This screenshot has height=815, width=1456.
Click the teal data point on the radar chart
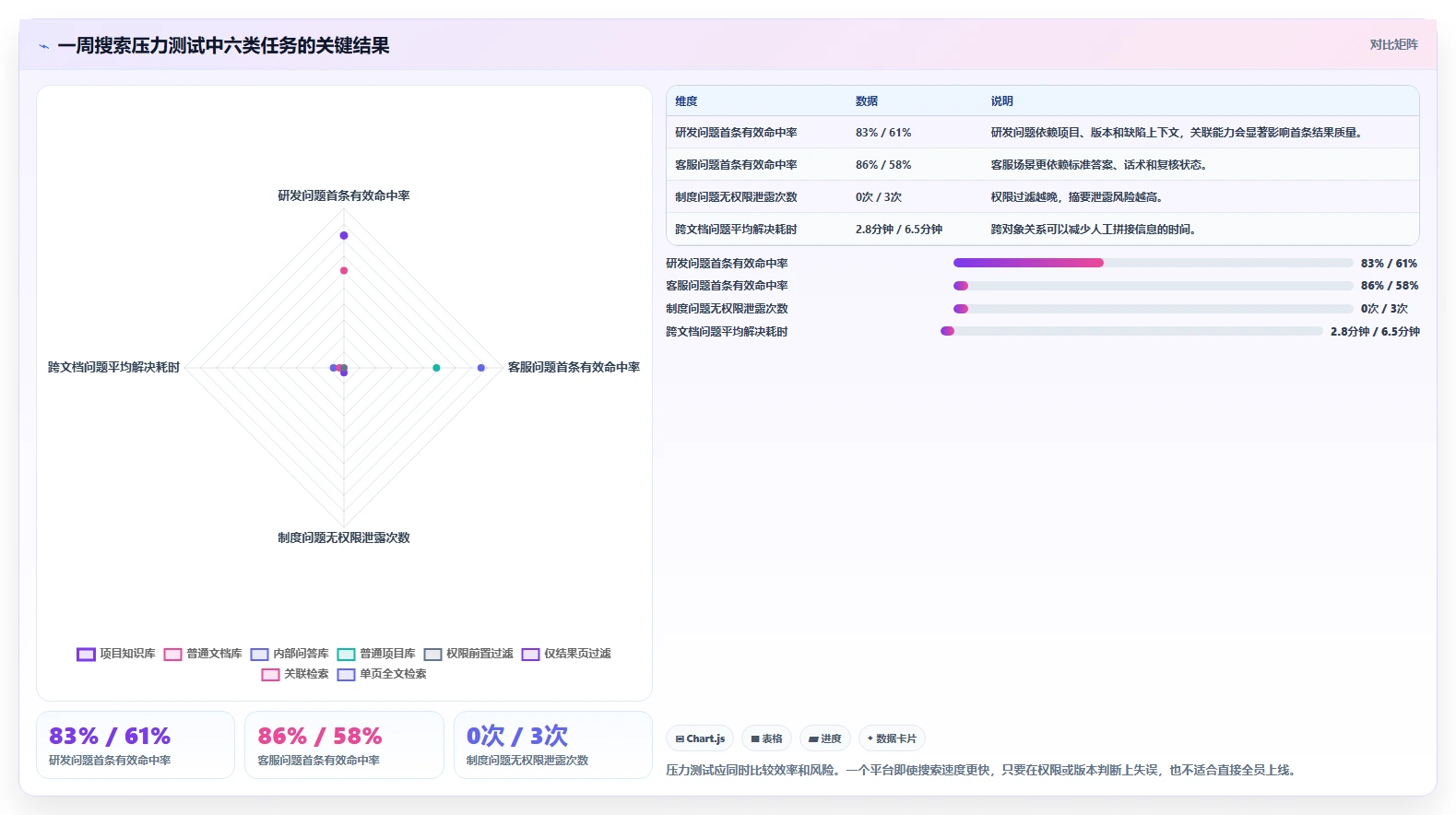pos(436,368)
